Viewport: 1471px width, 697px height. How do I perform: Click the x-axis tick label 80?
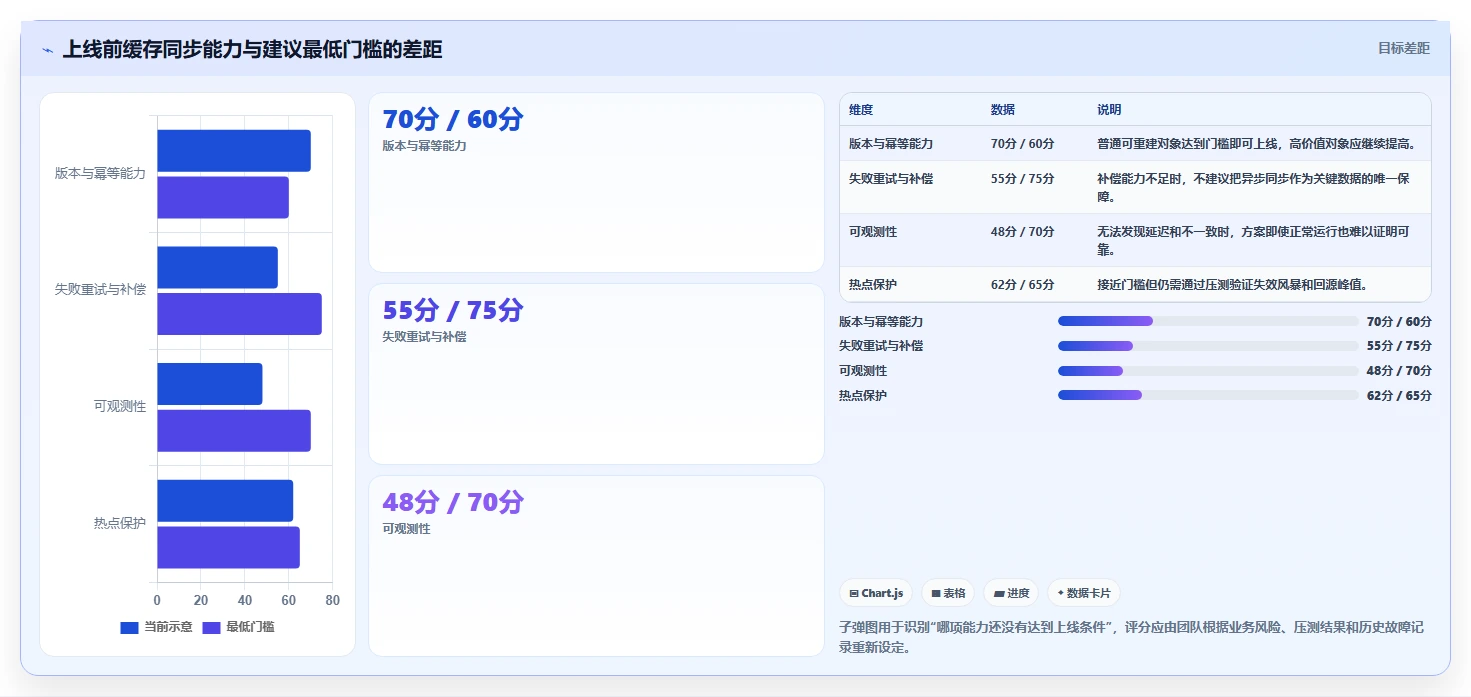[333, 600]
